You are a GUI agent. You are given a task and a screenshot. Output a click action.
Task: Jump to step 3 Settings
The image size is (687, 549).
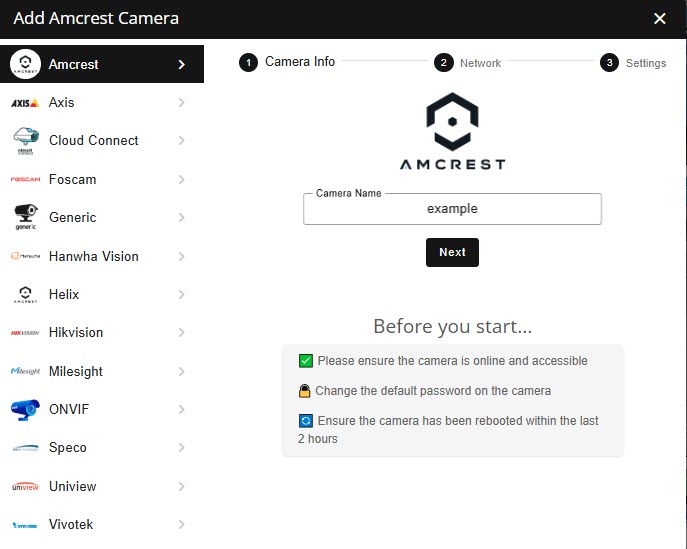coord(634,63)
